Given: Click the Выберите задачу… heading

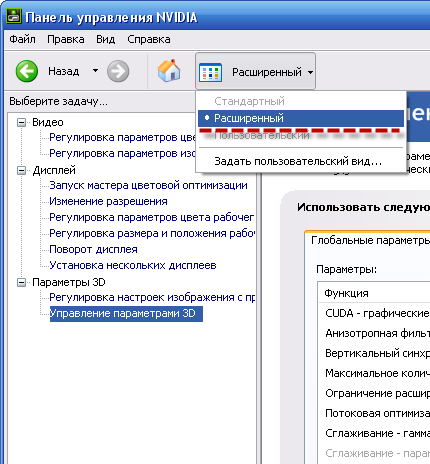Looking at the screenshot, I should click(58, 101).
